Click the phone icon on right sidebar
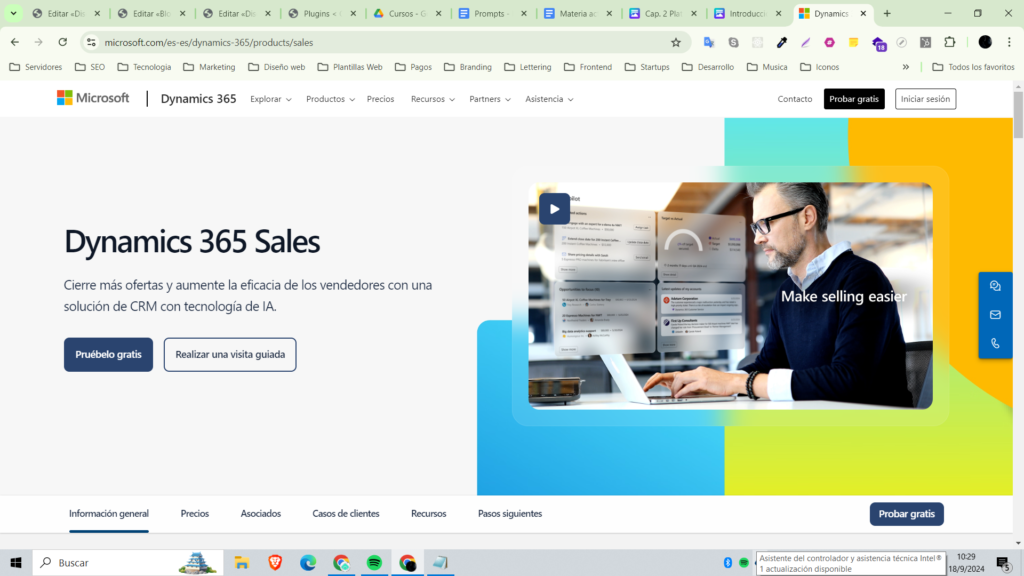The width and height of the screenshot is (1024, 576). point(995,343)
